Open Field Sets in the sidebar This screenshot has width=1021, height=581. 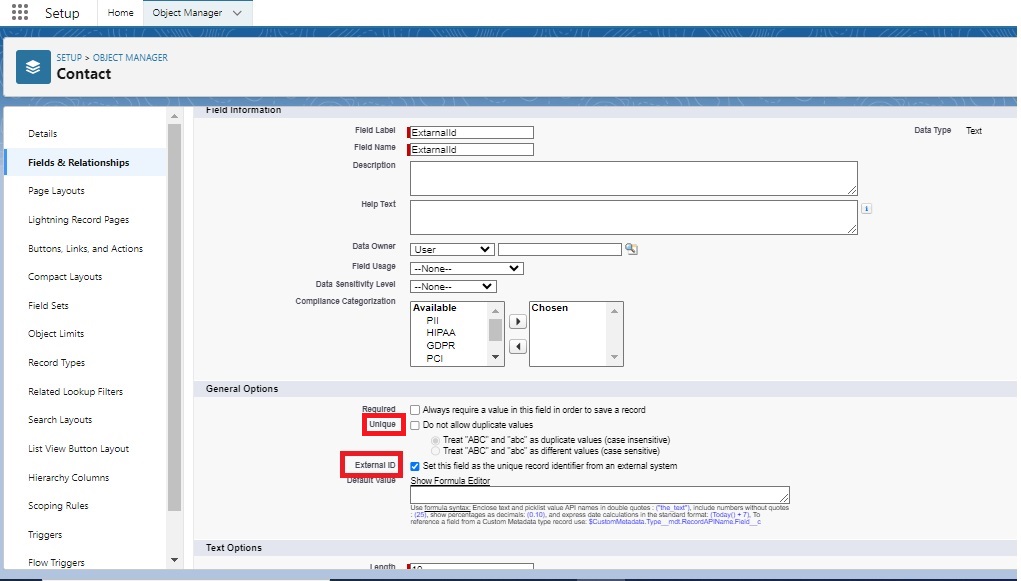pos(48,305)
